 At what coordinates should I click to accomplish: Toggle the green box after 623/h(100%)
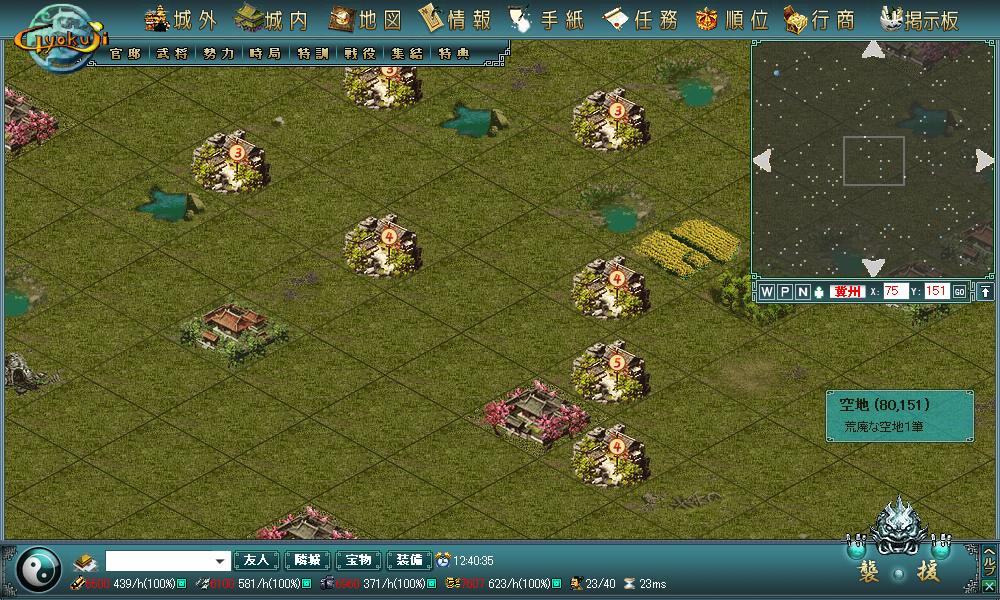[x=557, y=583]
